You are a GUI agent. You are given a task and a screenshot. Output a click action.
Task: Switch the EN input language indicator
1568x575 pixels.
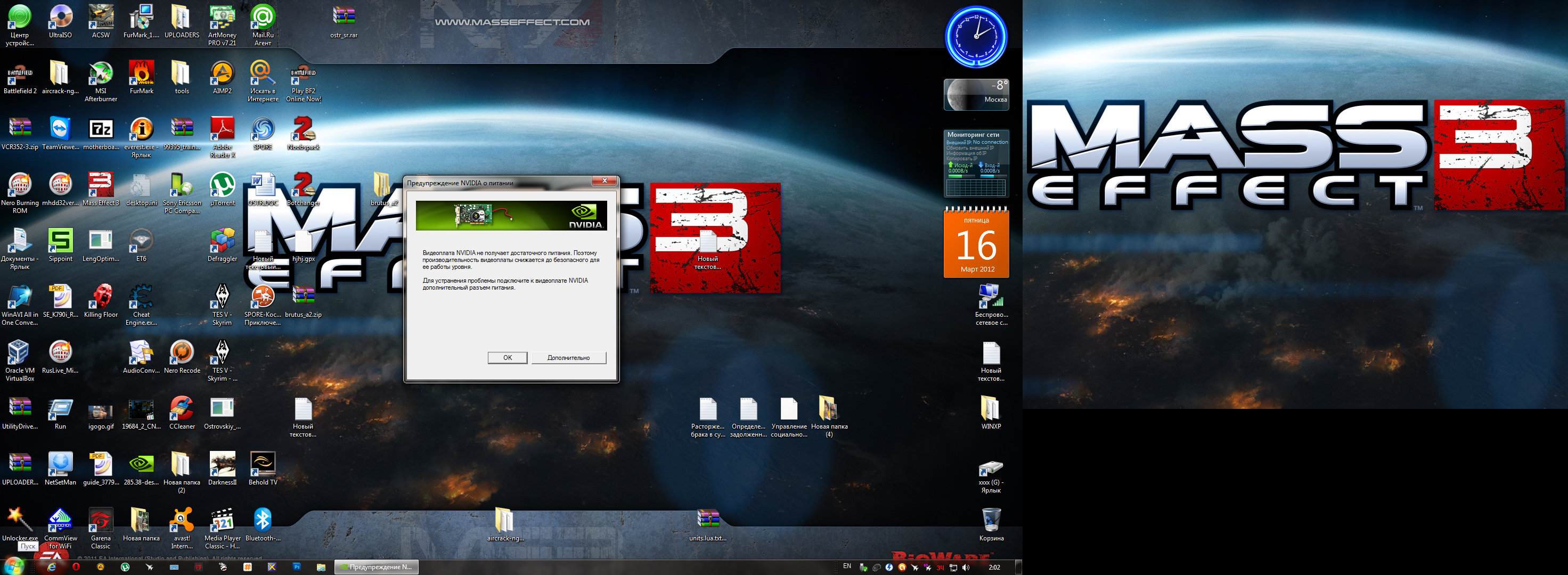click(x=847, y=566)
